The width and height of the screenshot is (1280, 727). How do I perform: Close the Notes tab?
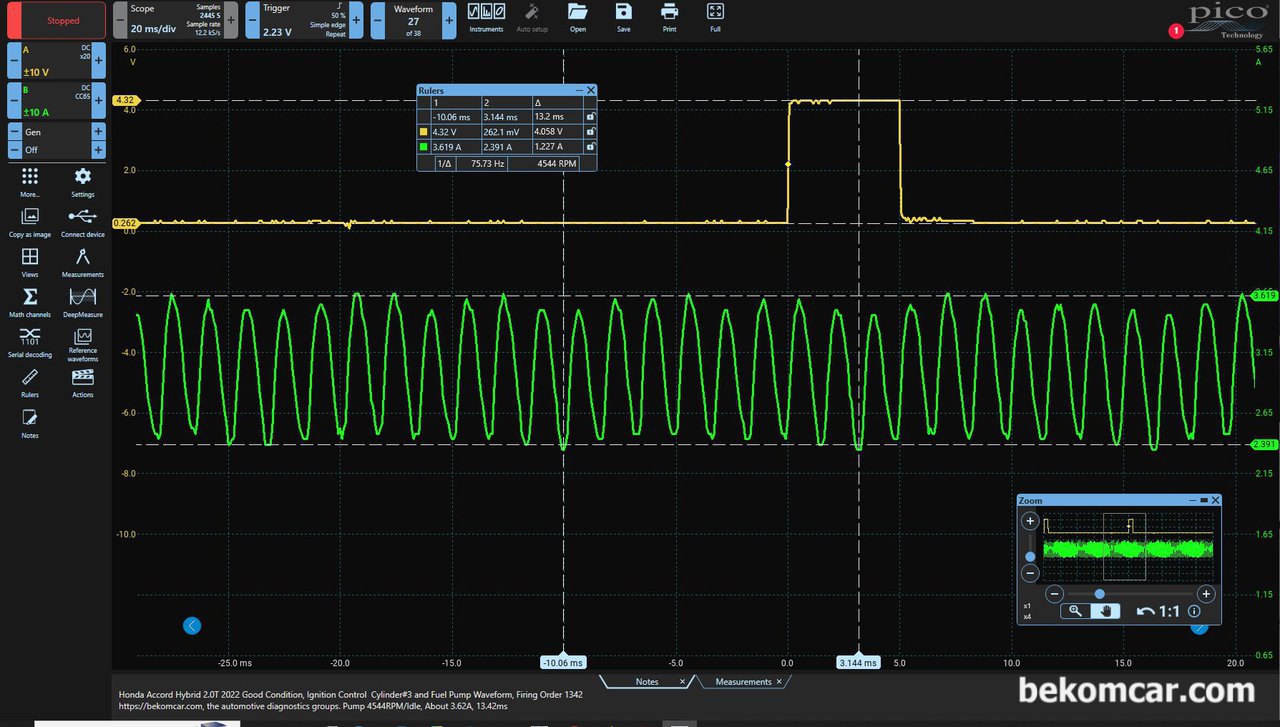pyautogui.click(x=683, y=682)
